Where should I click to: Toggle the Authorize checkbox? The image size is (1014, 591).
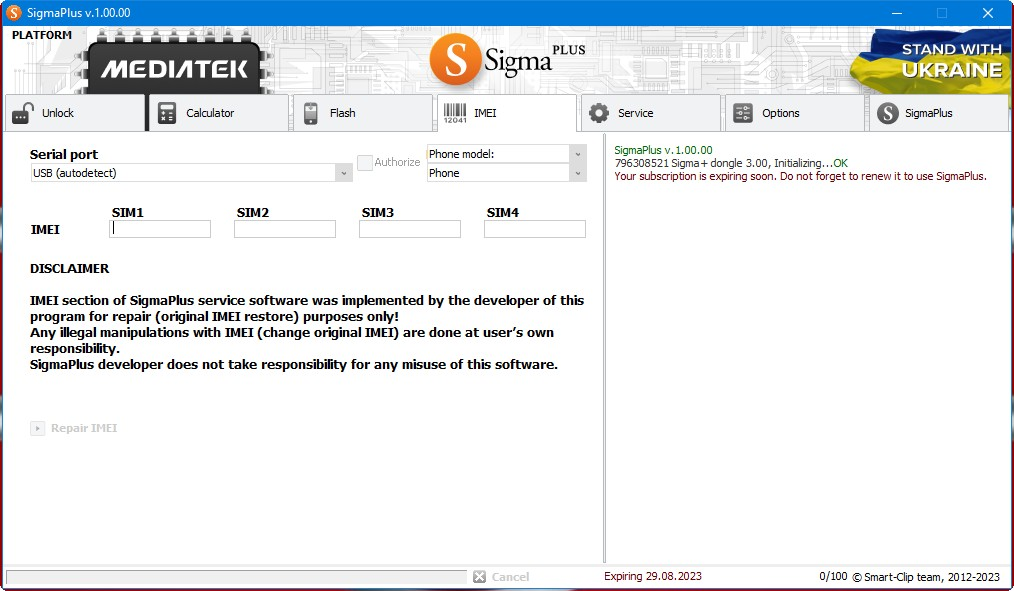[x=366, y=162]
